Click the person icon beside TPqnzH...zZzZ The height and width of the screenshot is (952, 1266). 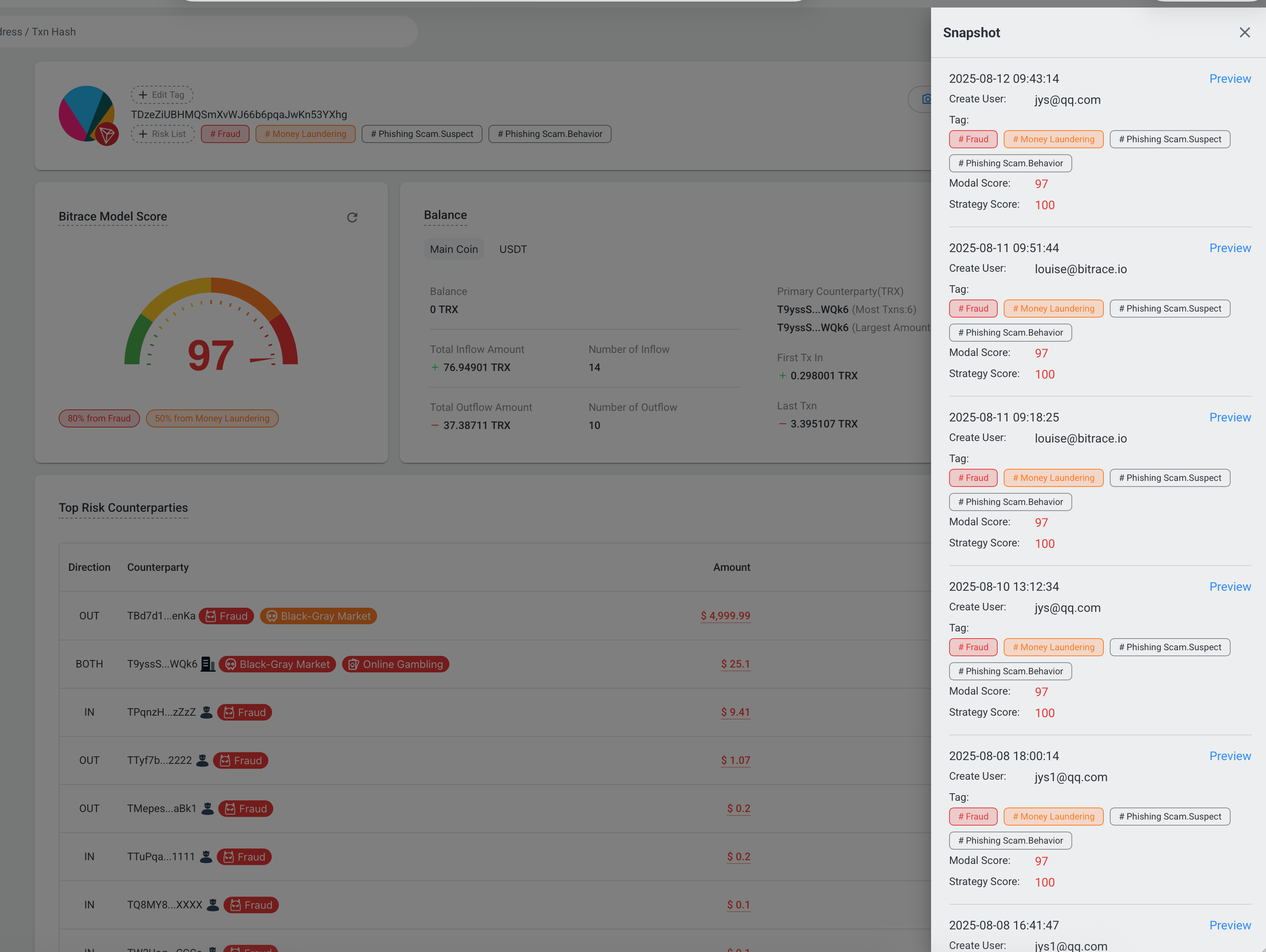(207, 712)
